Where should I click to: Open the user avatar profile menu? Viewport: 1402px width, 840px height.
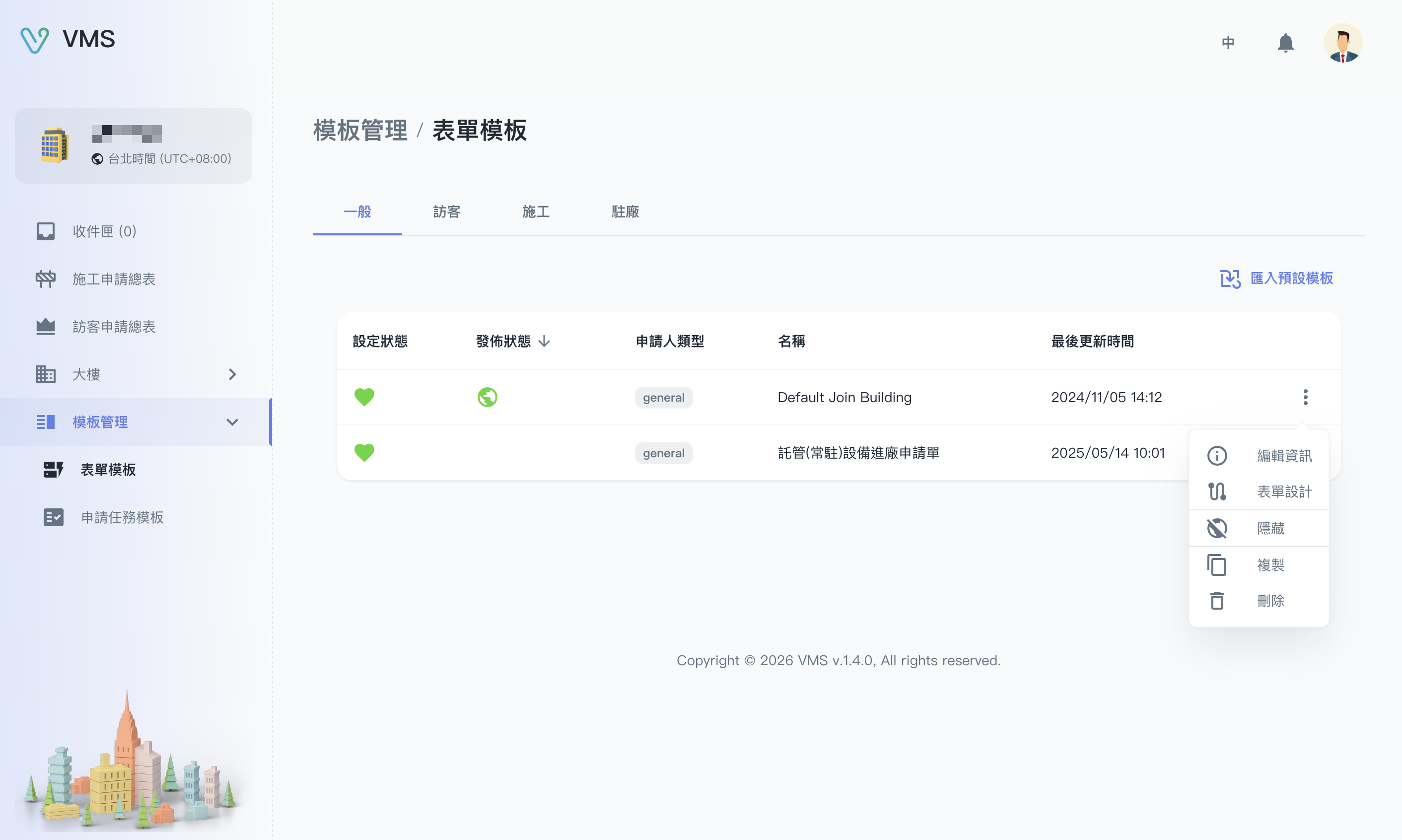click(x=1342, y=43)
